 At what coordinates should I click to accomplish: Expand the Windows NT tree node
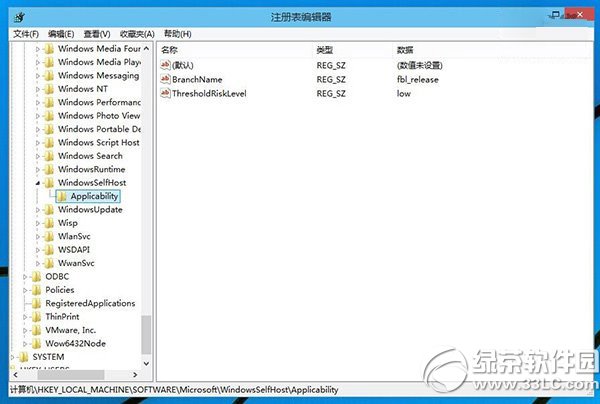tap(38, 89)
